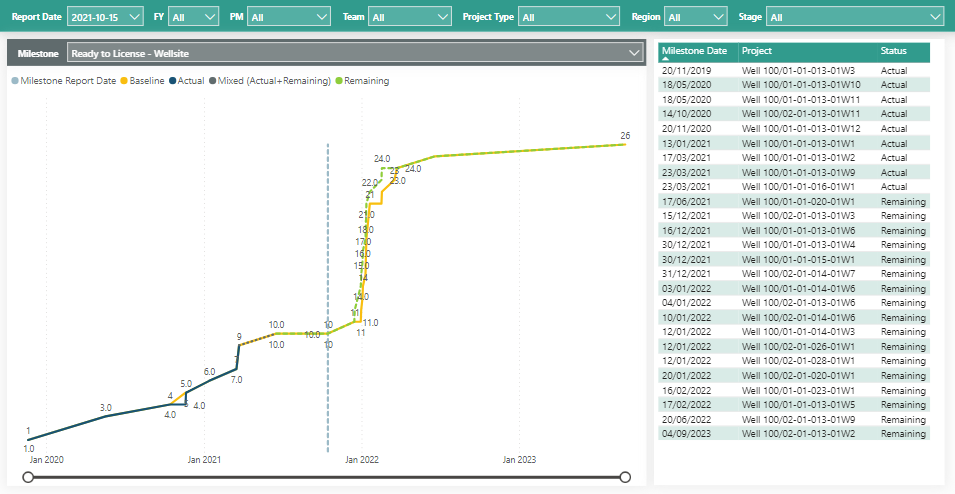Click the left handle of date range slider

tap(28, 477)
